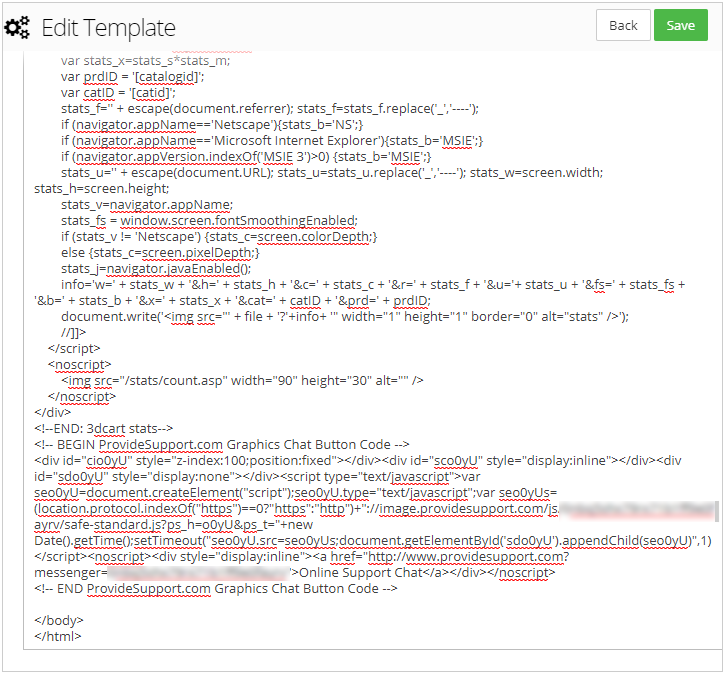Image resolution: width=725 pixels, height=675 pixels.
Task: Click the opening <noscript> tag line
Action: (x=80, y=364)
